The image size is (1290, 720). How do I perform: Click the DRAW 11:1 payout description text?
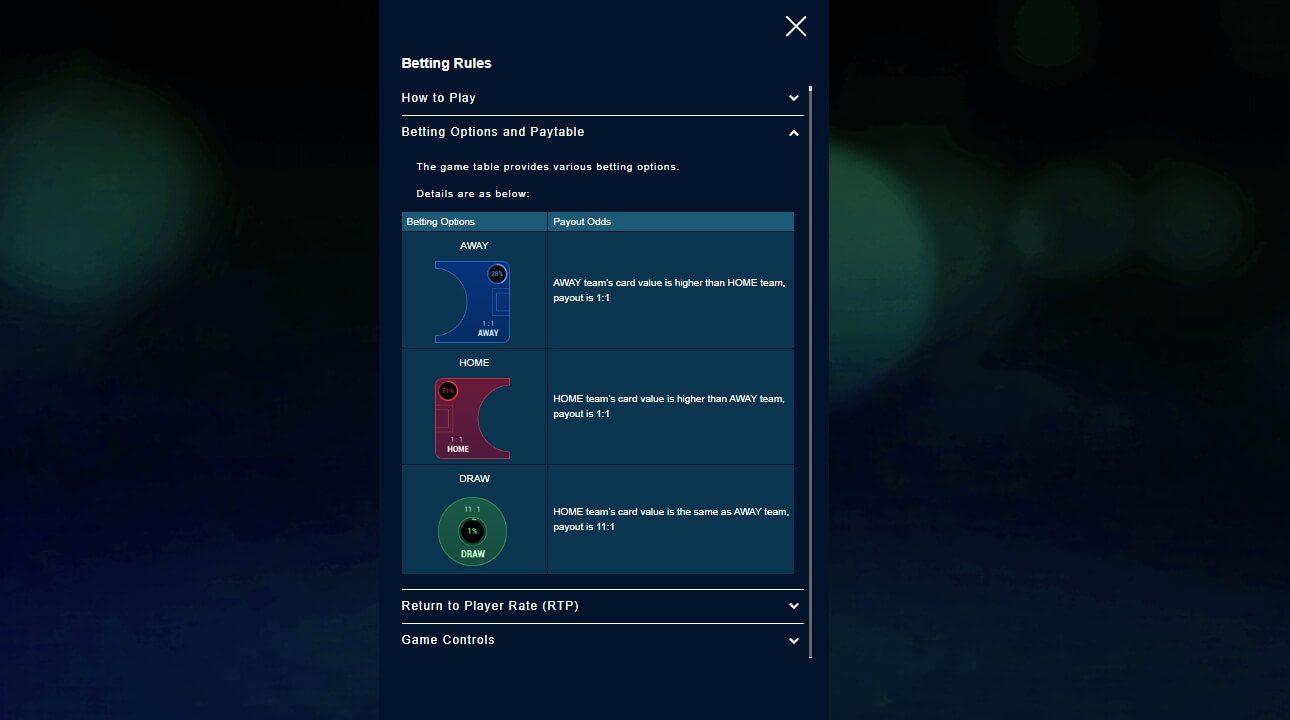(x=671, y=519)
